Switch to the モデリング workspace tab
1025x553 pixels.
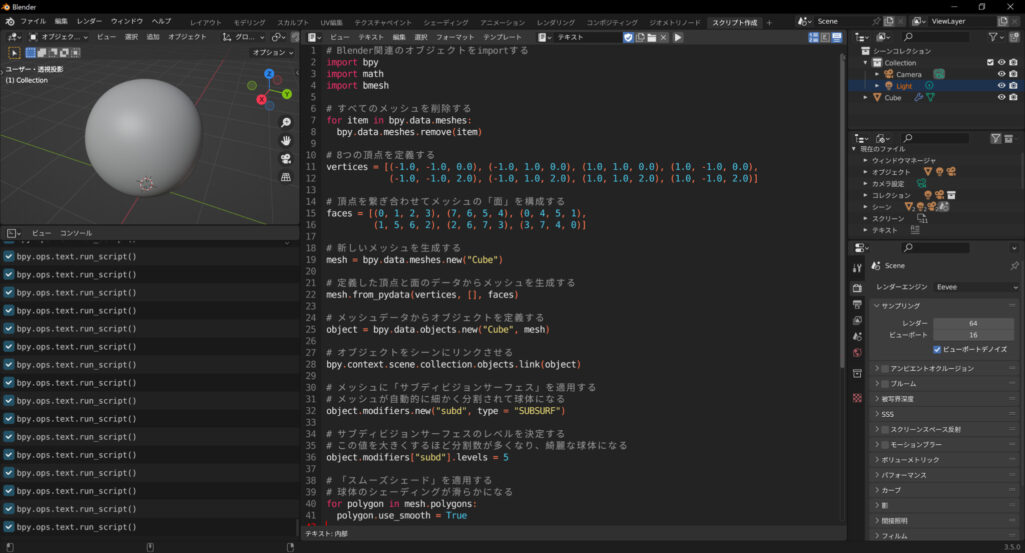(250, 22)
